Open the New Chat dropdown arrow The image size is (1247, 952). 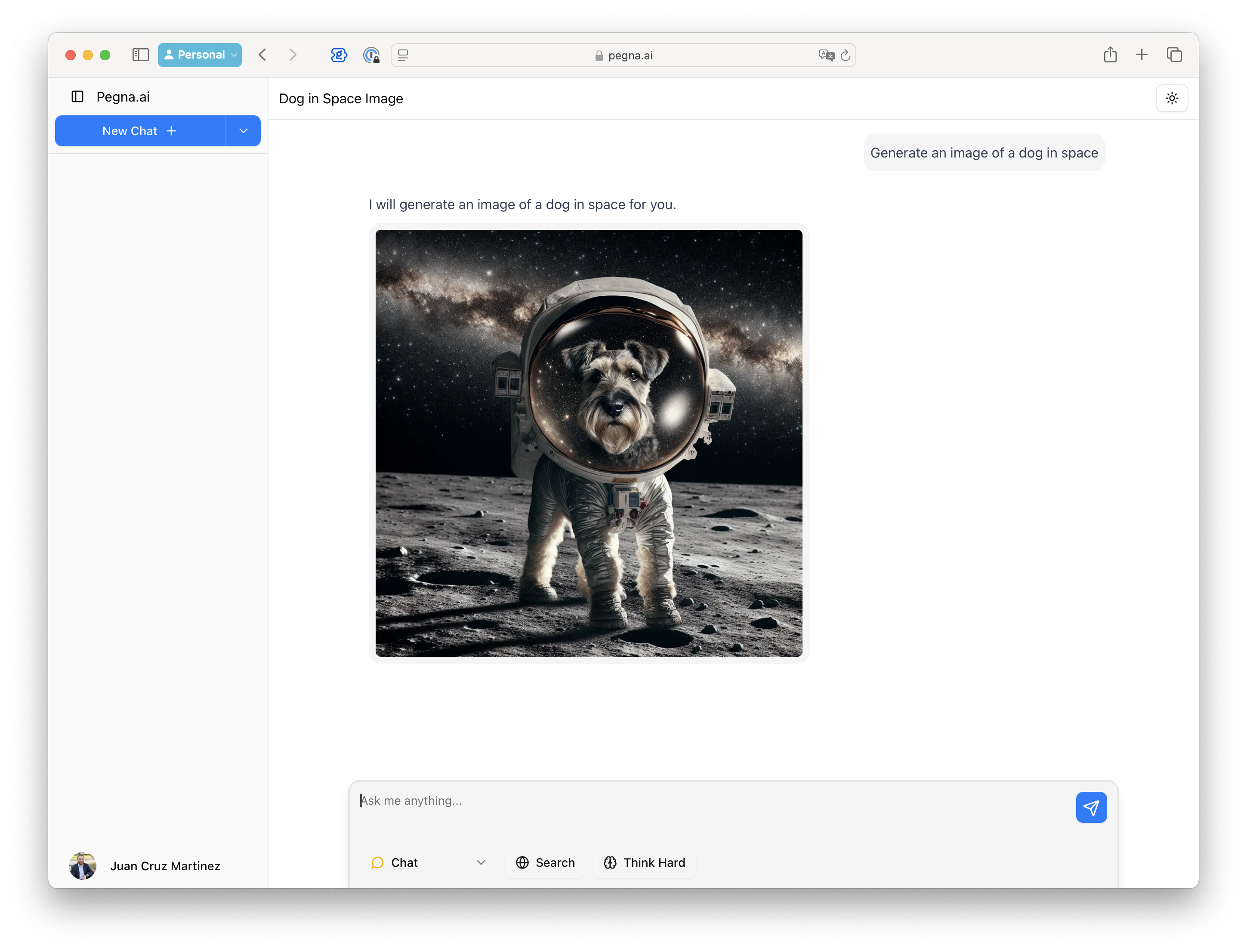click(244, 131)
